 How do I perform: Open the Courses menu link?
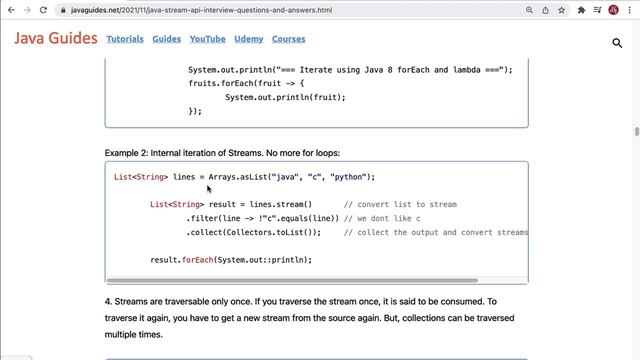pyautogui.click(x=289, y=39)
